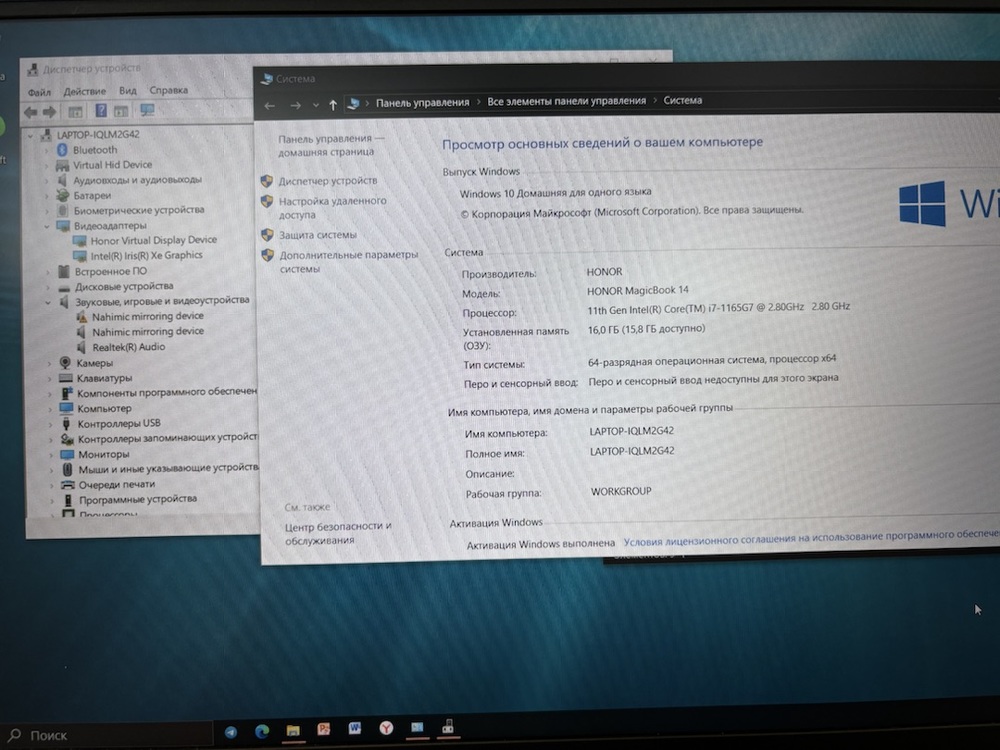This screenshot has width=1000, height=750.
Task: Open the Вид menu in Device Manager
Action: point(126,90)
